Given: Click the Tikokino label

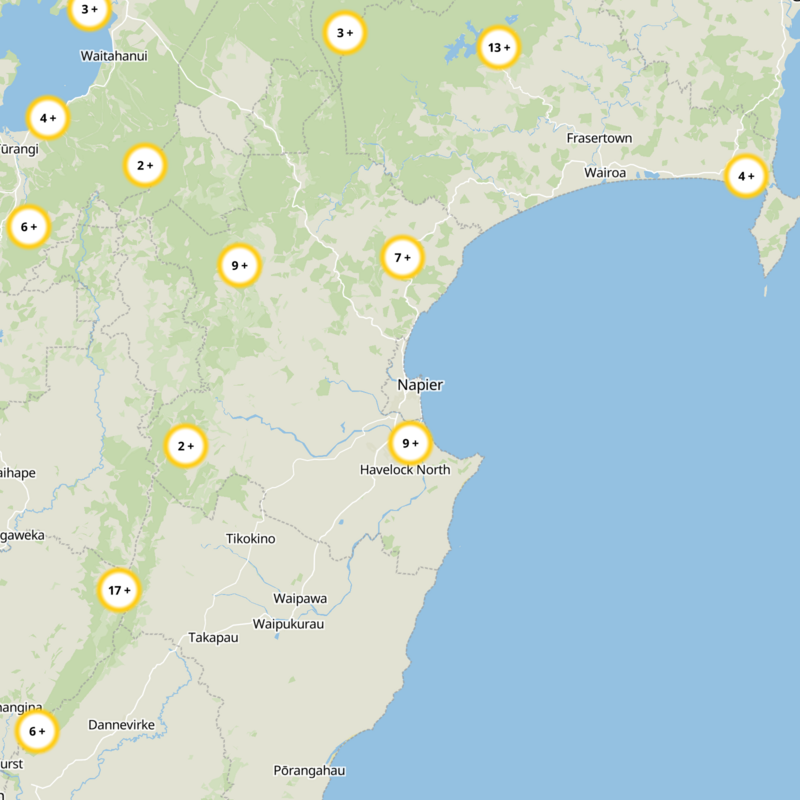Looking at the screenshot, I should [251, 539].
